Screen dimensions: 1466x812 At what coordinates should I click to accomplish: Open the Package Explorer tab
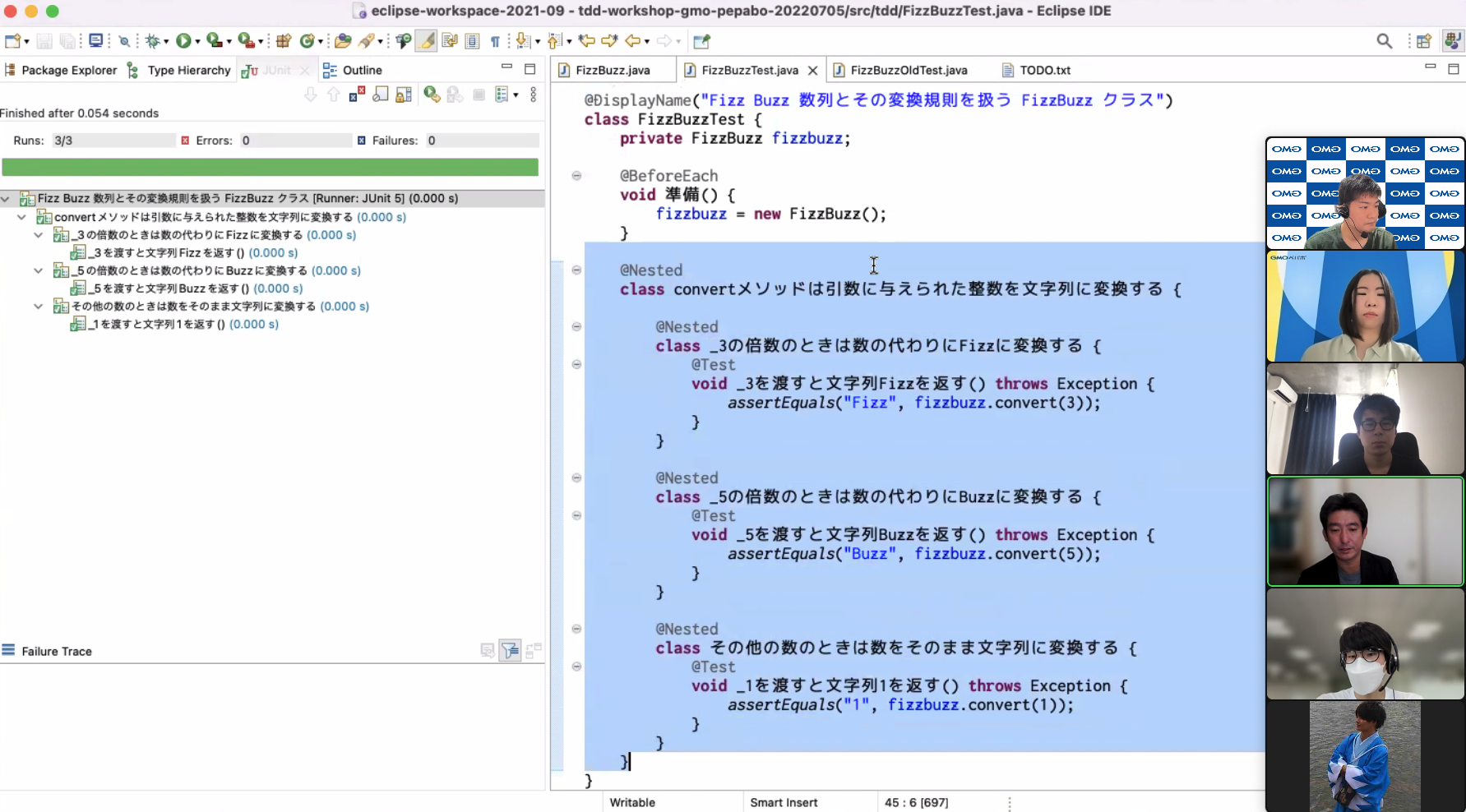[68, 71]
